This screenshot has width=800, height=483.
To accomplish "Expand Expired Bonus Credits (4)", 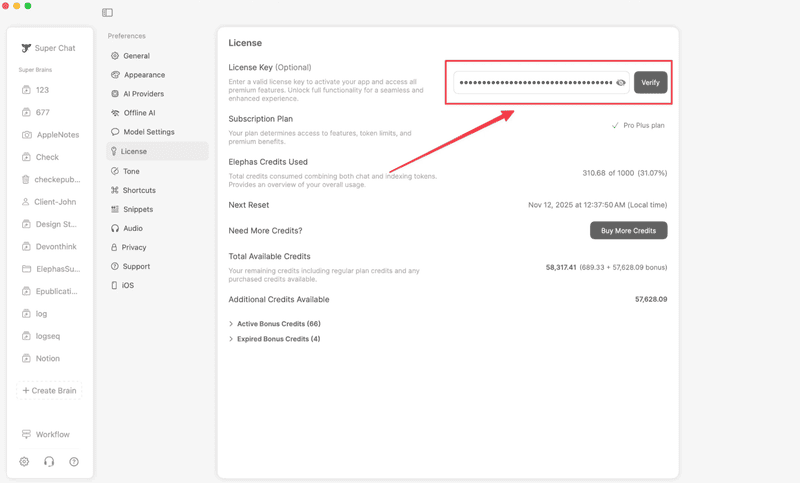I will [x=231, y=339].
